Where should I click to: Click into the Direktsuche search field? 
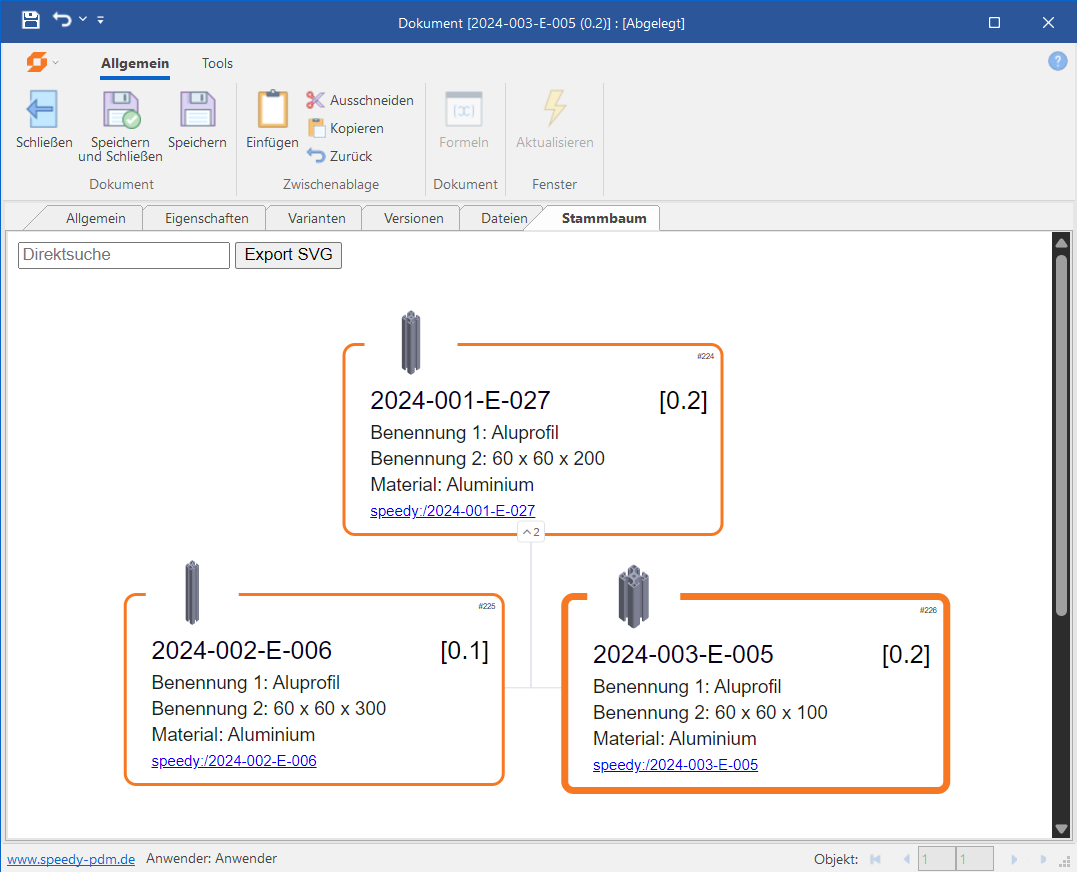pos(124,255)
